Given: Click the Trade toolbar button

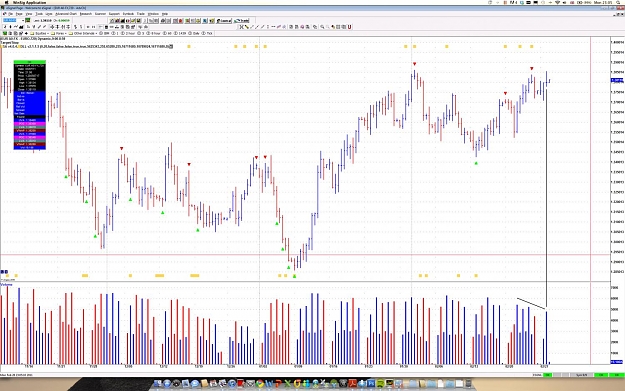Looking at the screenshot, I should tap(242, 20).
